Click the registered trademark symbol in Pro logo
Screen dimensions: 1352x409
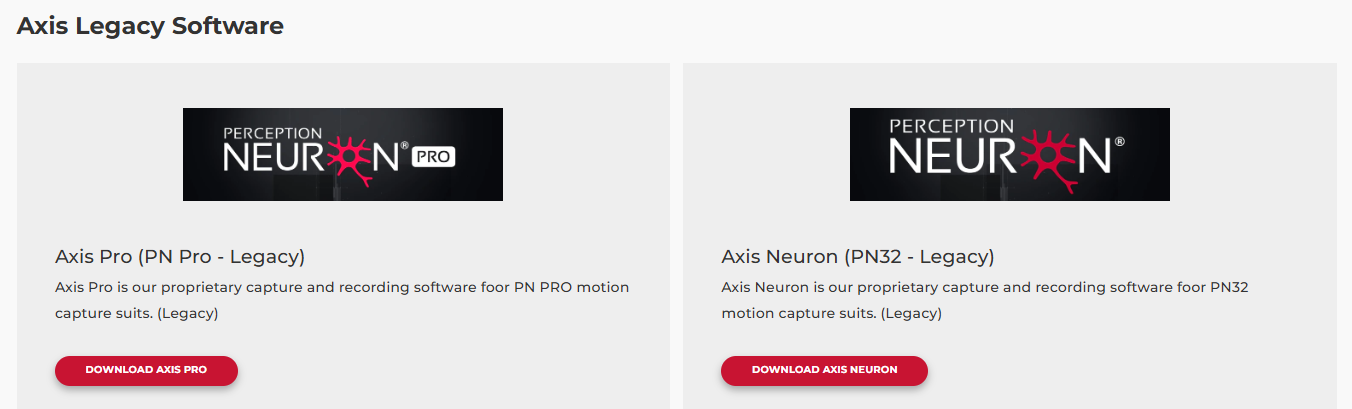coord(404,146)
